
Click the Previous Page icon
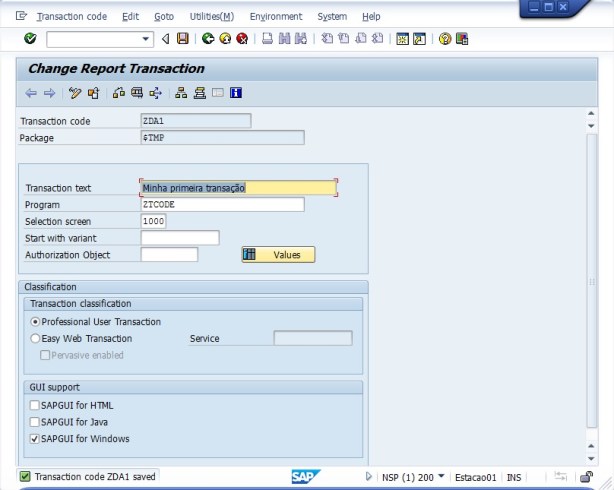point(343,38)
